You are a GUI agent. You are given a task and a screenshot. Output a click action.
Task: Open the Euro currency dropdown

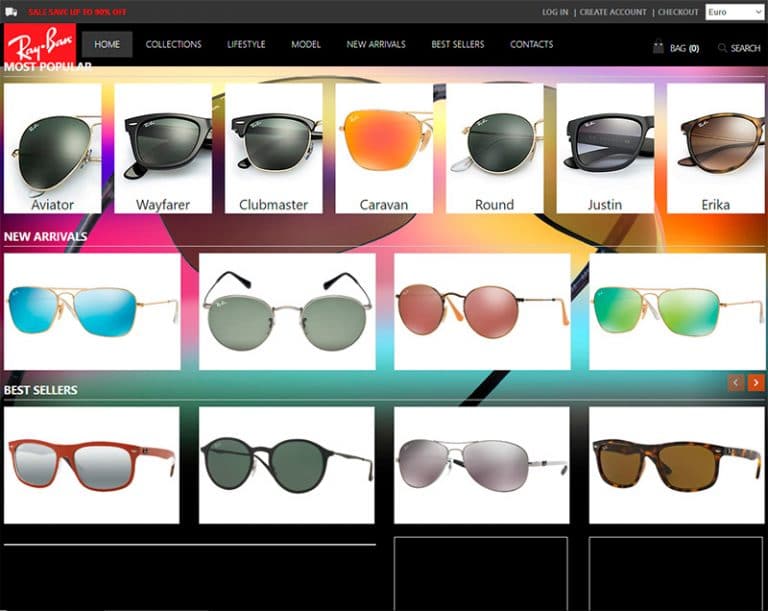point(734,12)
